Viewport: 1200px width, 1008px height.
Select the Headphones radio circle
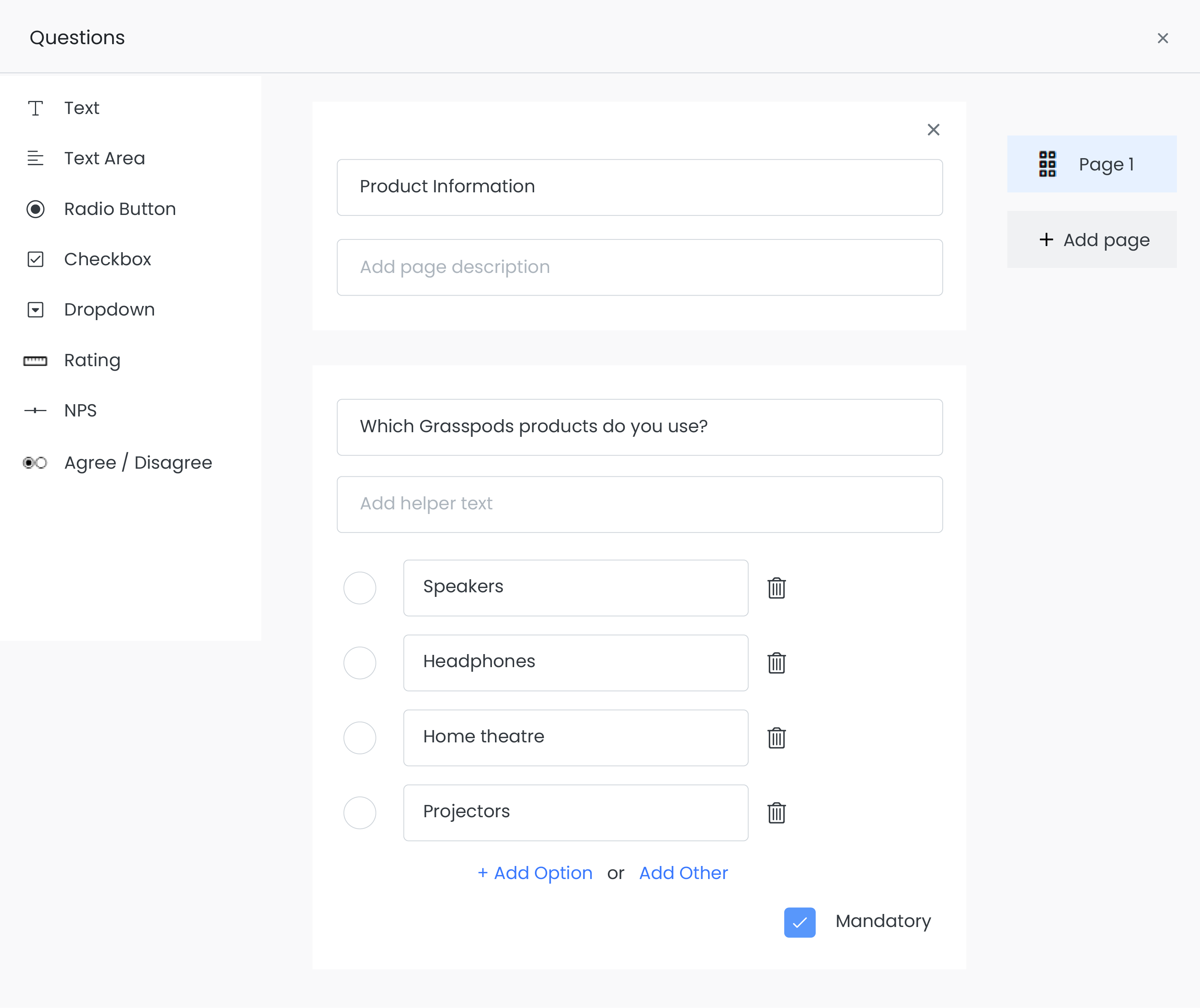(359, 663)
